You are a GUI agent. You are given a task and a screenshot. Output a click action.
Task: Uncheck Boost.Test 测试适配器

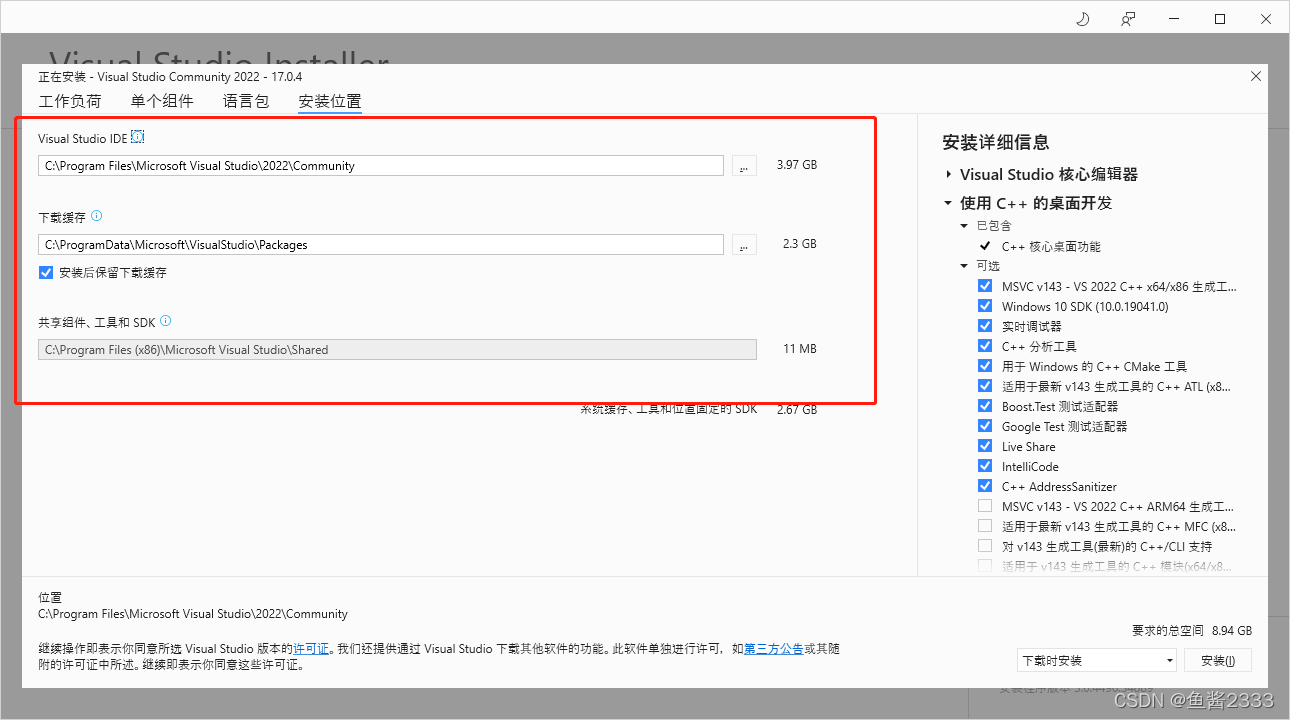985,406
